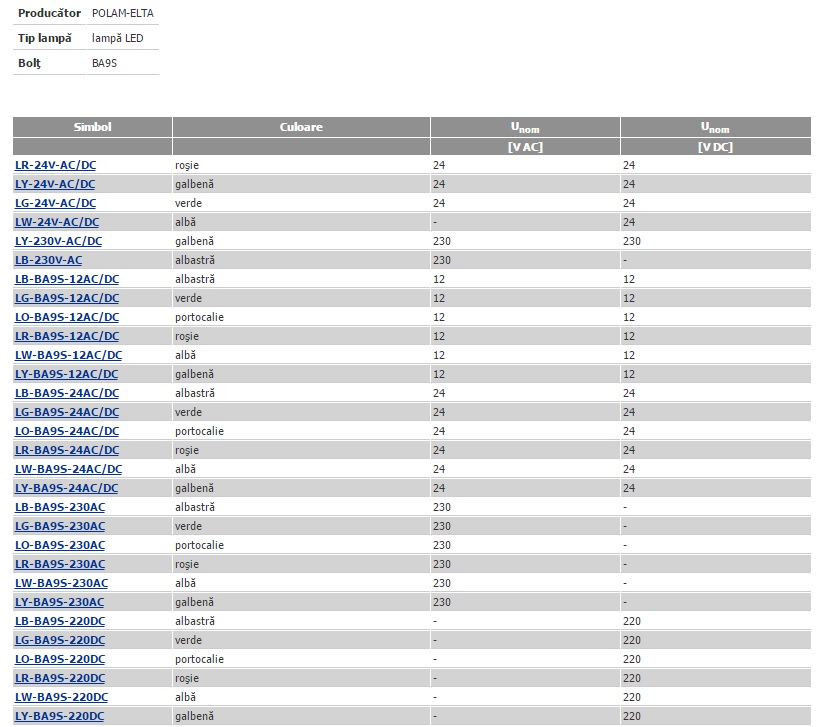Open the LO-BA9S-230AC product link
This screenshot has width=816, height=727.
(x=60, y=545)
